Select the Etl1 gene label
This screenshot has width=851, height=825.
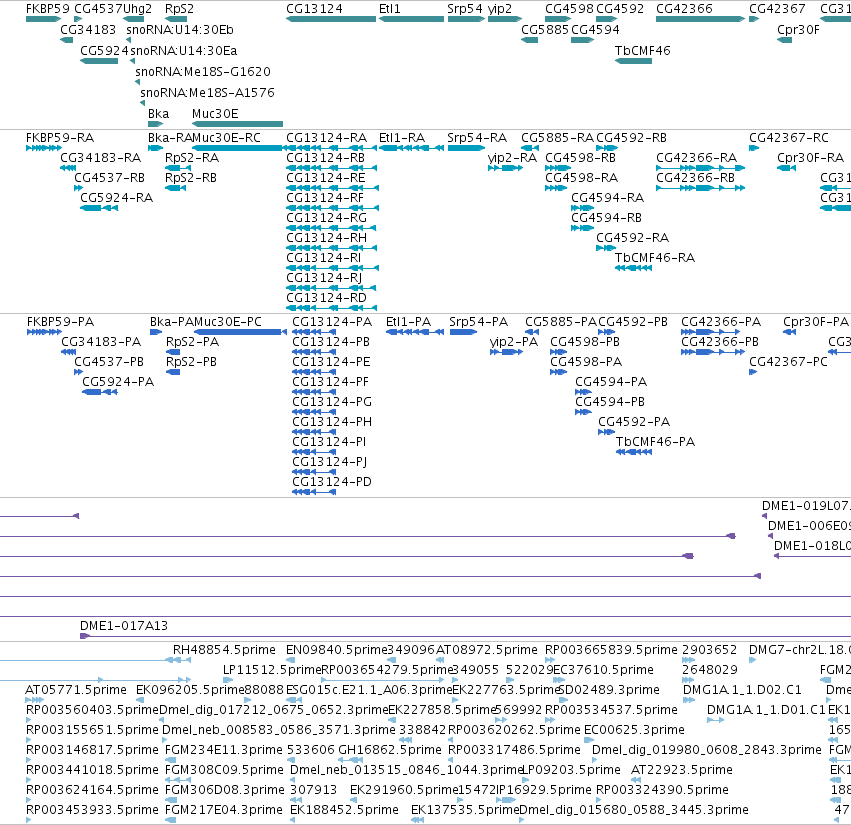tap(390, 9)
